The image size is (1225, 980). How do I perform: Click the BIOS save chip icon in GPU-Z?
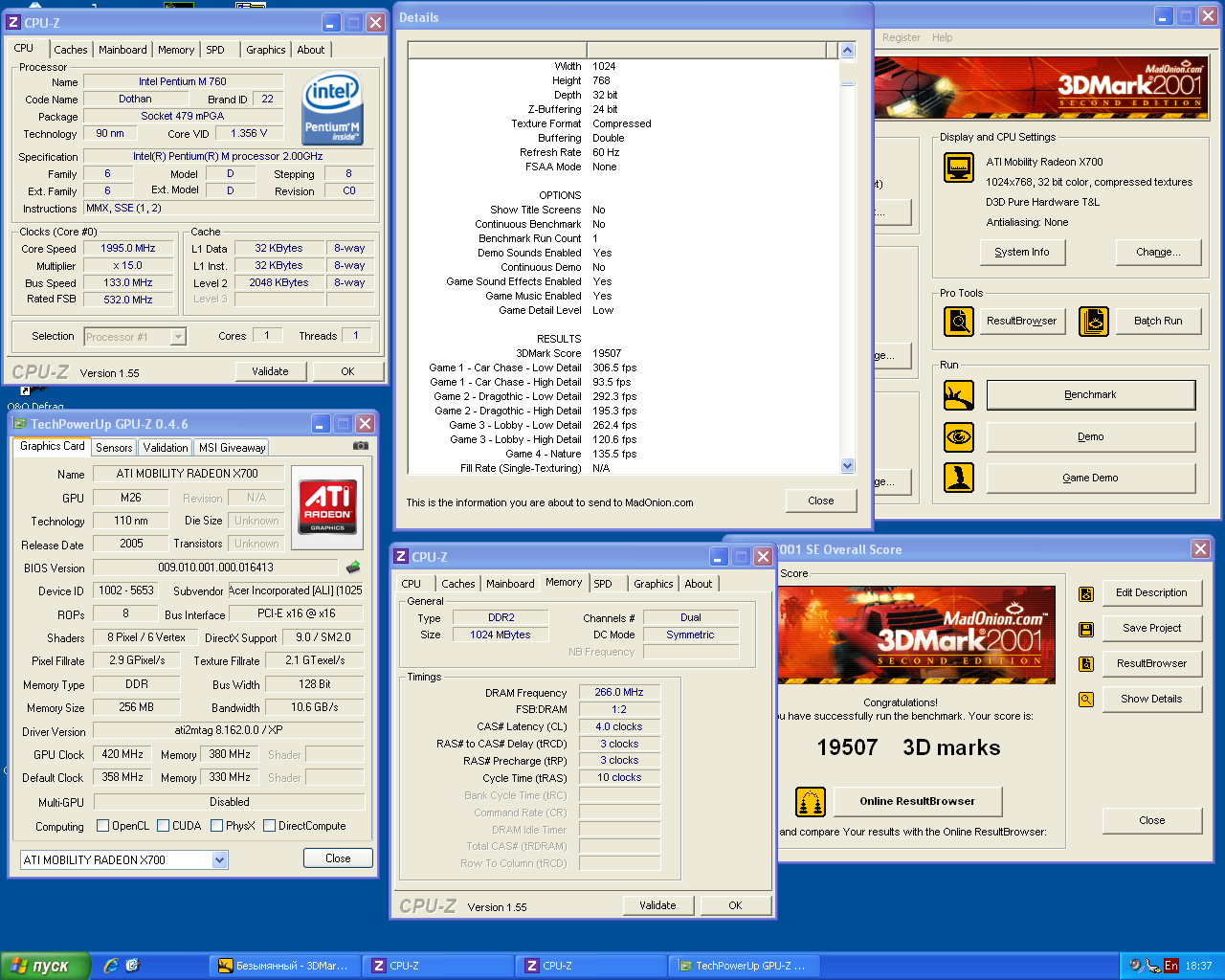click(353, 568)
